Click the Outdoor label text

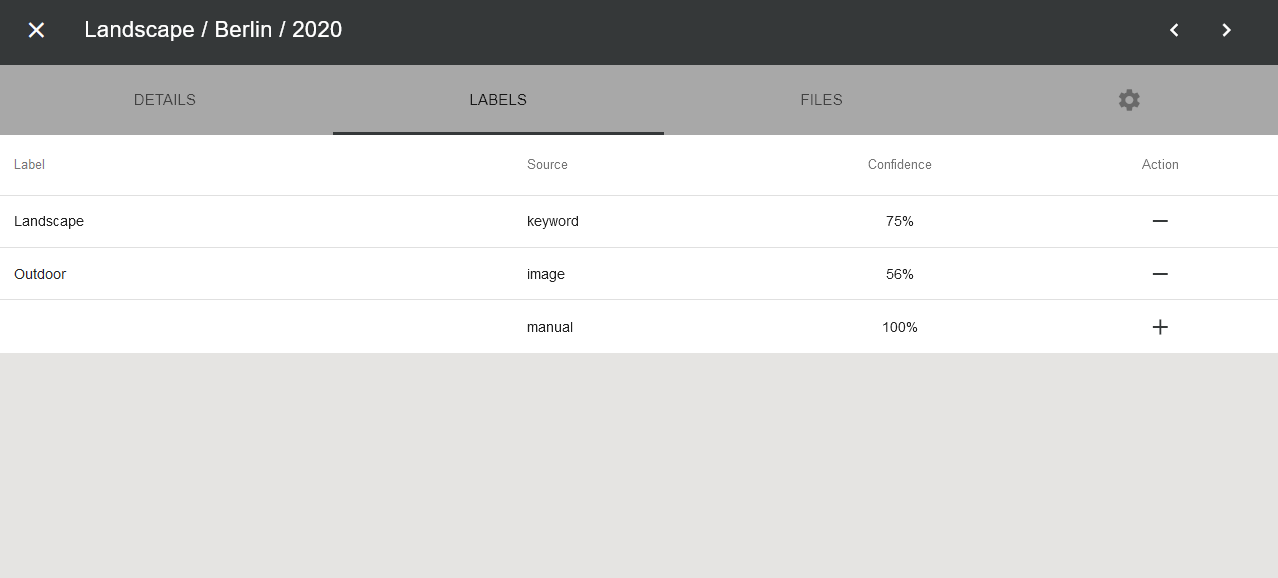(40, 274)
